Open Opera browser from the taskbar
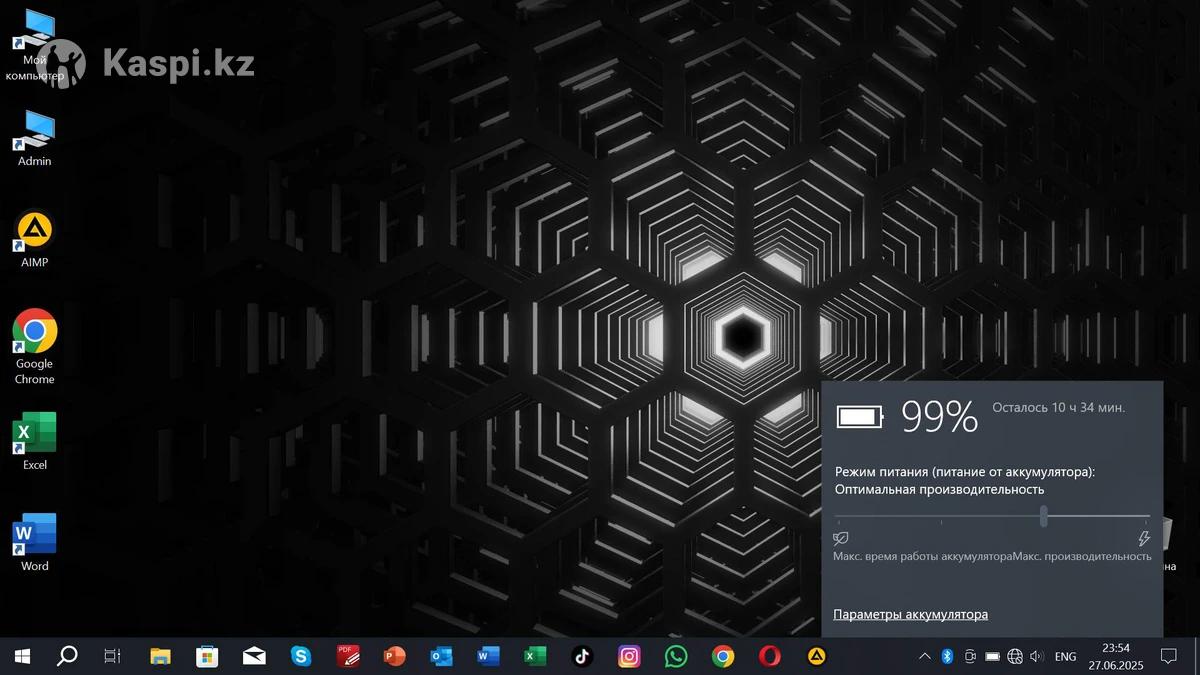Viewport: 1200px width, 675px height. tap(769, 656)
